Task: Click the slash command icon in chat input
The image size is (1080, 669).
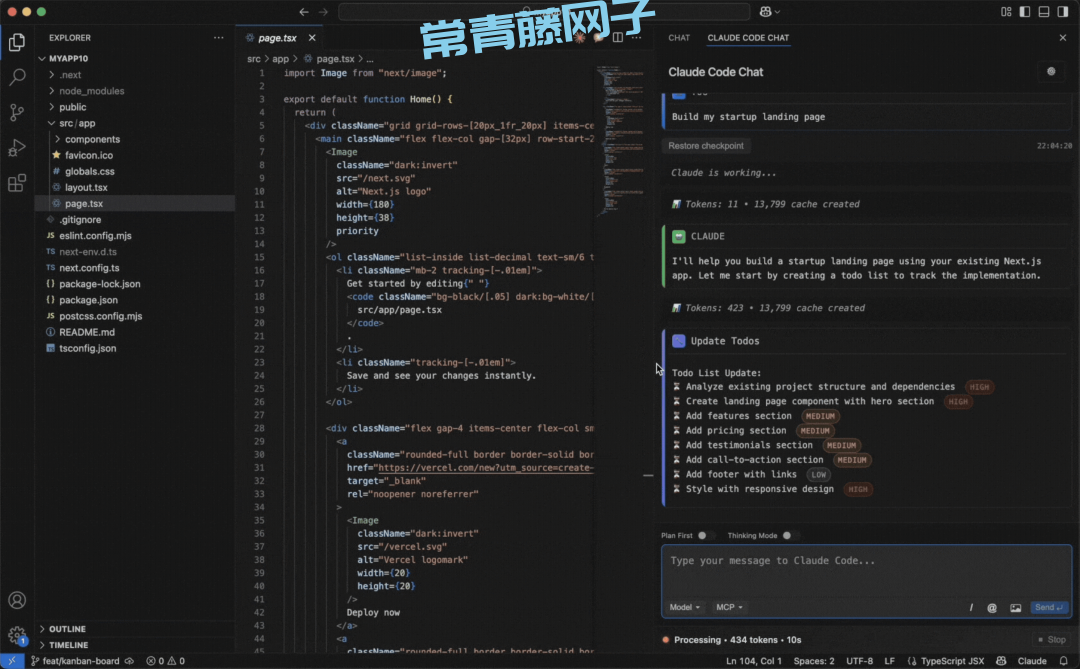Action: click(971, 607)
